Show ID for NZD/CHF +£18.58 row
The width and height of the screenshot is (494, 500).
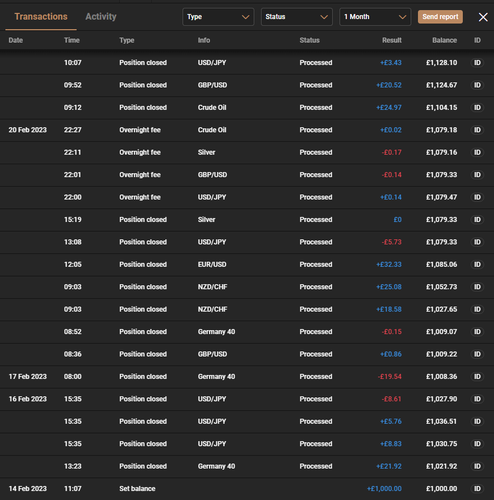477,309
